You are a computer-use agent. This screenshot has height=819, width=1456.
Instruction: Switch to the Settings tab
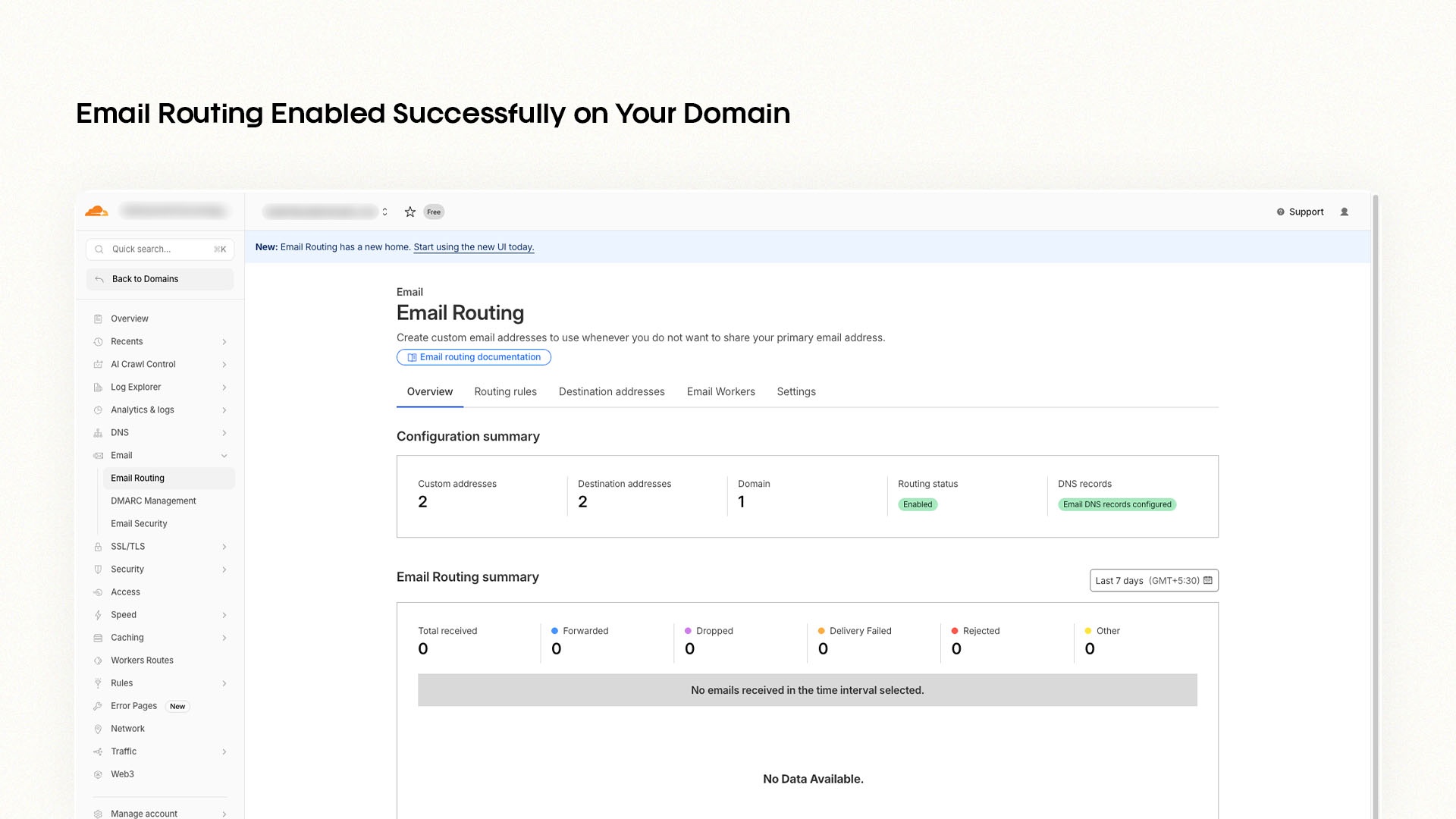[795, 391]
